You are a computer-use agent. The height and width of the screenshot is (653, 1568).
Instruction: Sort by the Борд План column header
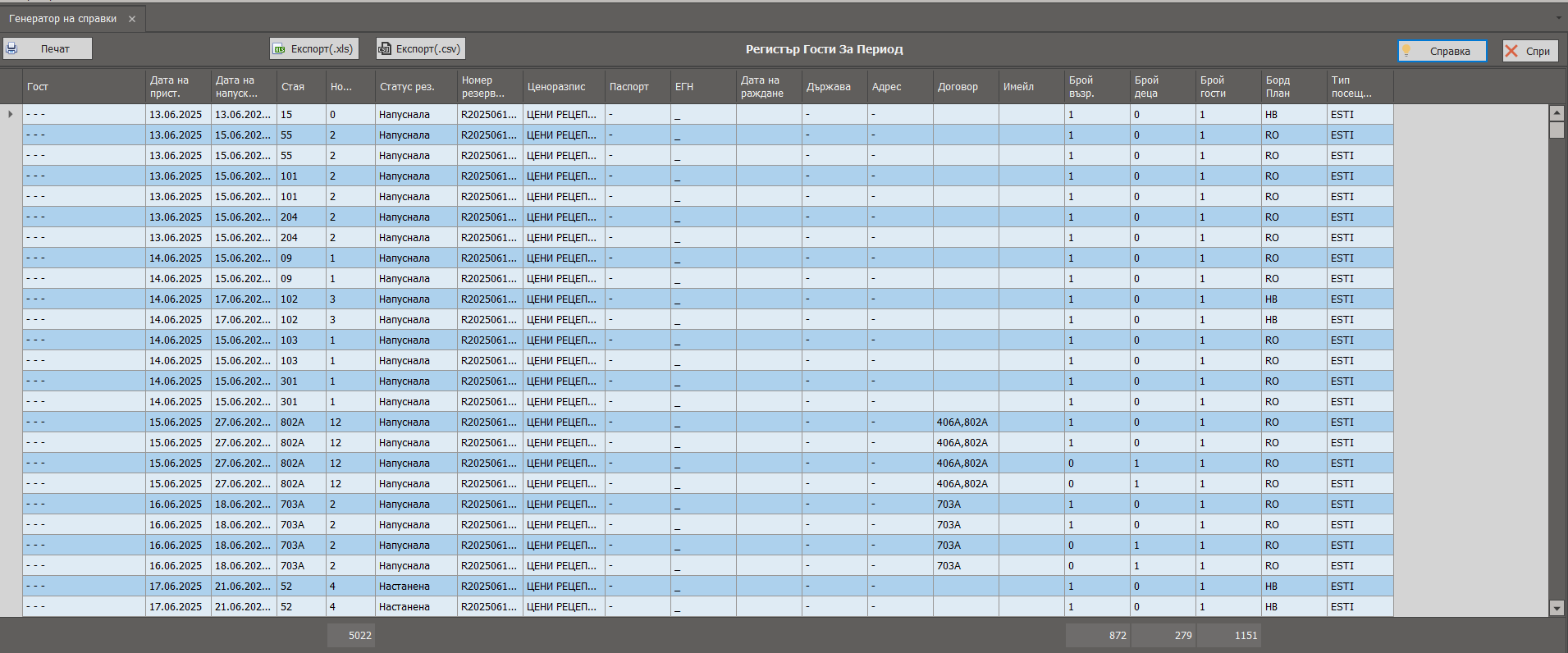1278,87
